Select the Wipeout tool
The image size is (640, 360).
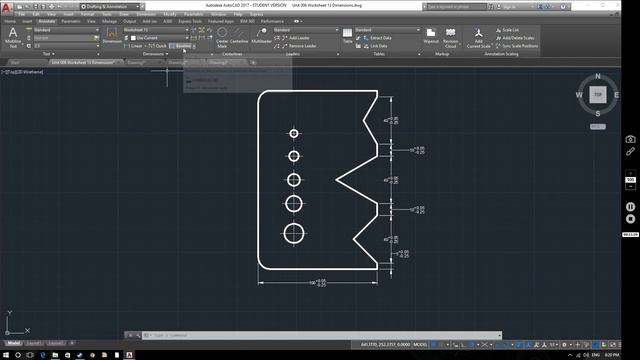pyautogui.click(x=431, y=36)
